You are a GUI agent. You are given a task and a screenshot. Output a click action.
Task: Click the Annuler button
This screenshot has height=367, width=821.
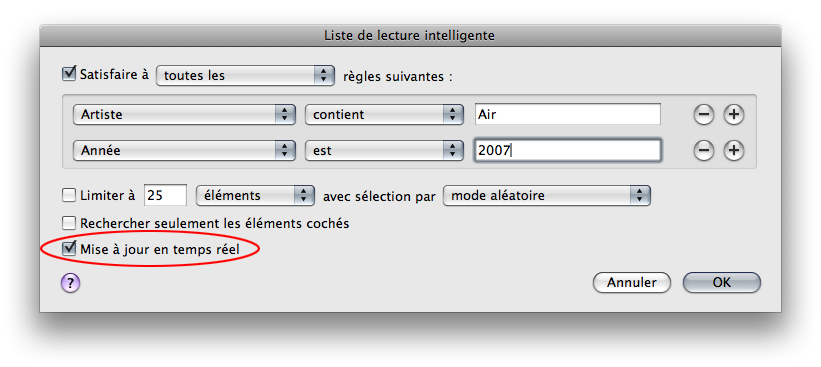pyautogui.click(x=631, y=283)
